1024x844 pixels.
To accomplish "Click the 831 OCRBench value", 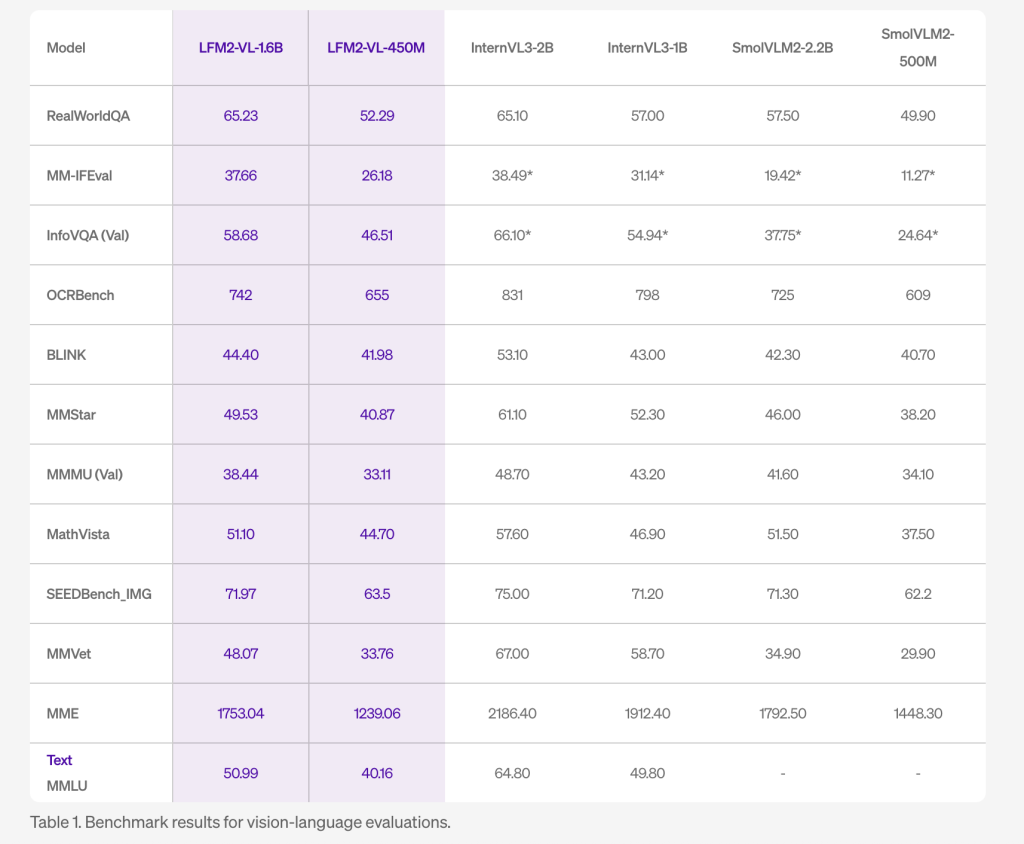I will 512,295.
